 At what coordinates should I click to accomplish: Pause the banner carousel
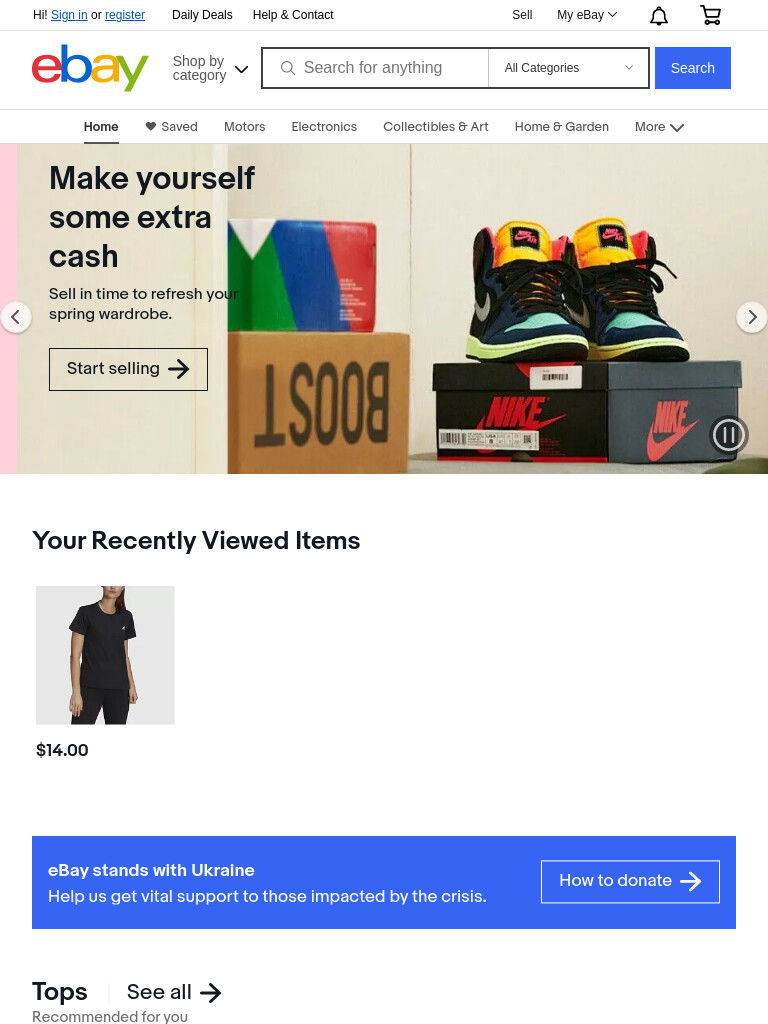click(x=728, y=435)
